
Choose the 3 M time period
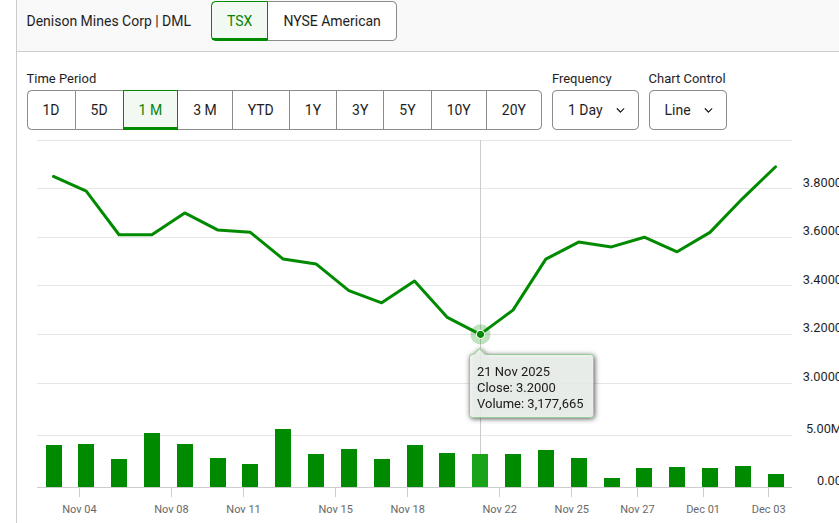click(205, 110)
